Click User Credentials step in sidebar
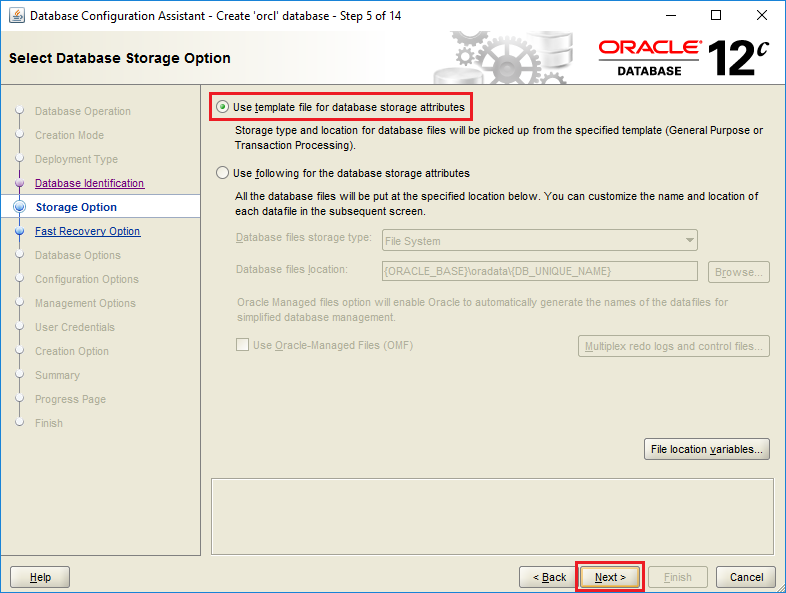The image size is (786, 593). click(x=75, y=327)
